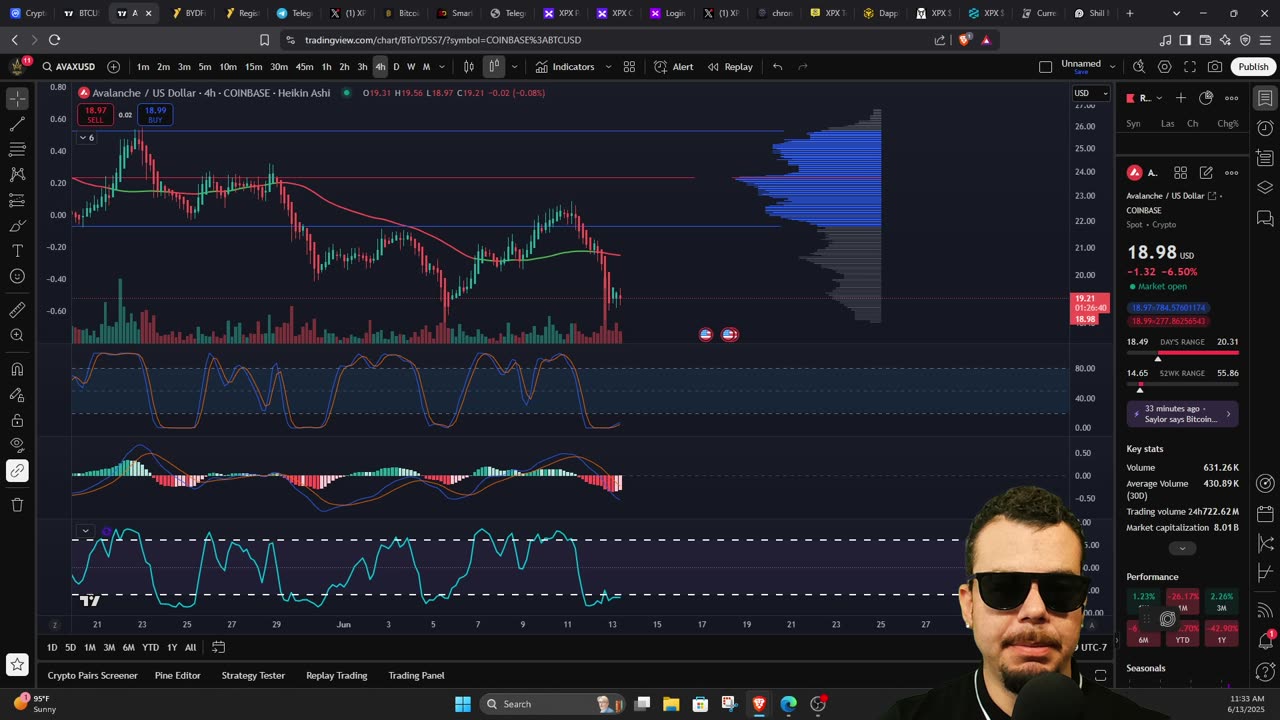Open the watchlist three-dots menu
Viewport: 1280px width, 720px height.
coord(1232,98)
